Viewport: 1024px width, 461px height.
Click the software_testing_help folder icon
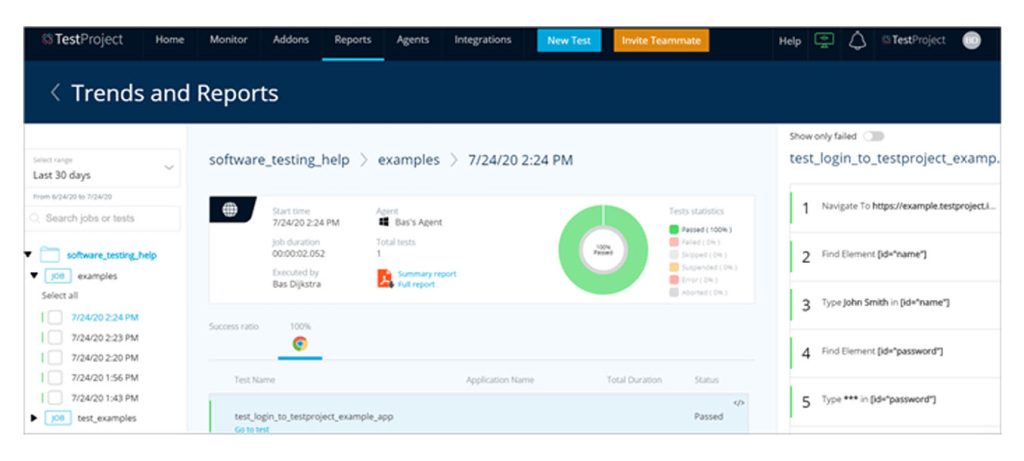pyautogui.click(x=50, y=255)
